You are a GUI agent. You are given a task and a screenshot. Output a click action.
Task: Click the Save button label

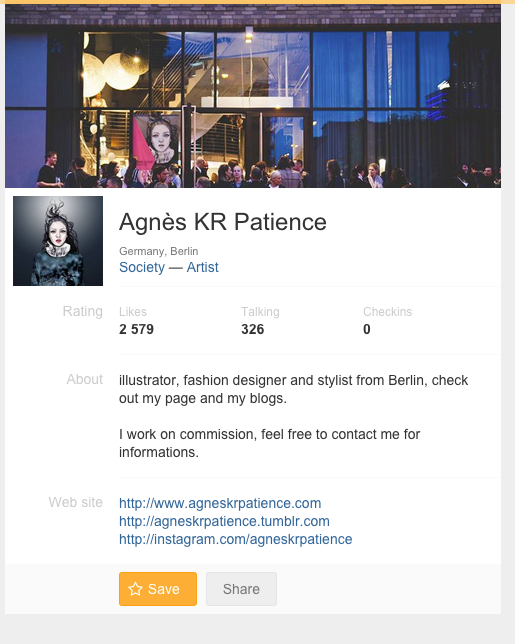(163, 589)
